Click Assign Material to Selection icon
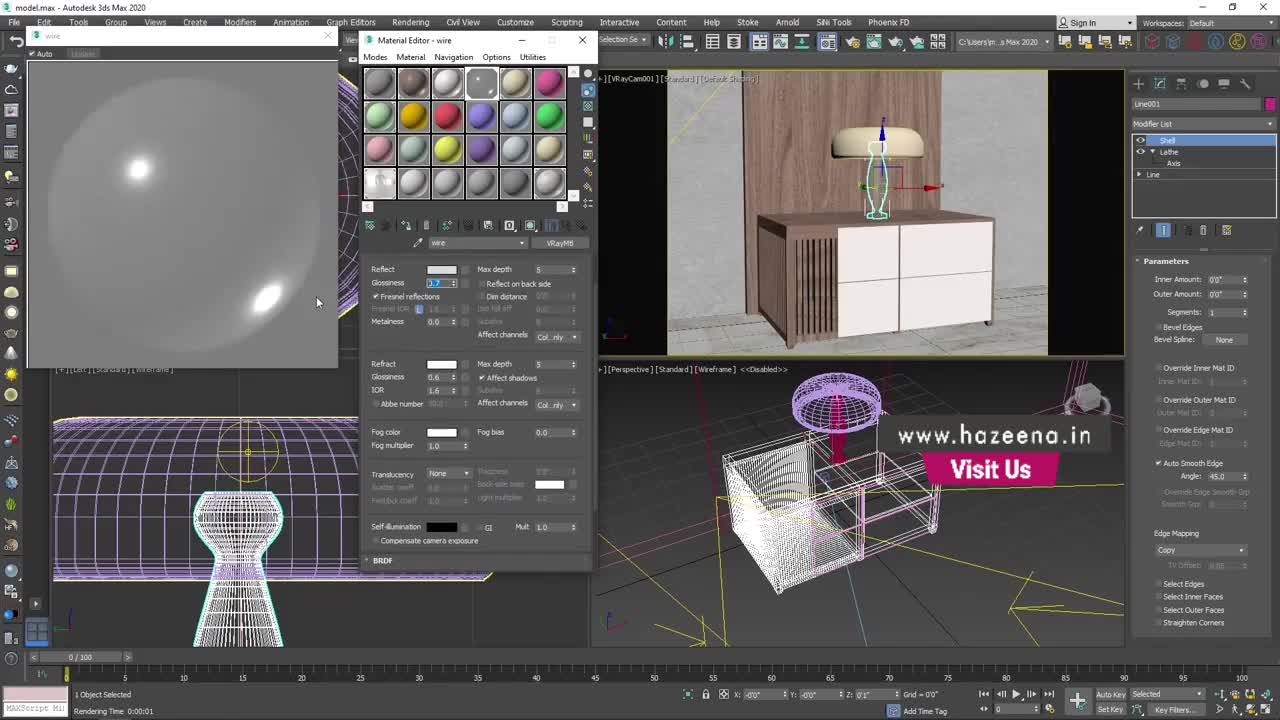The height and width of the screenshot is (720, 1280). pos(405,225)
